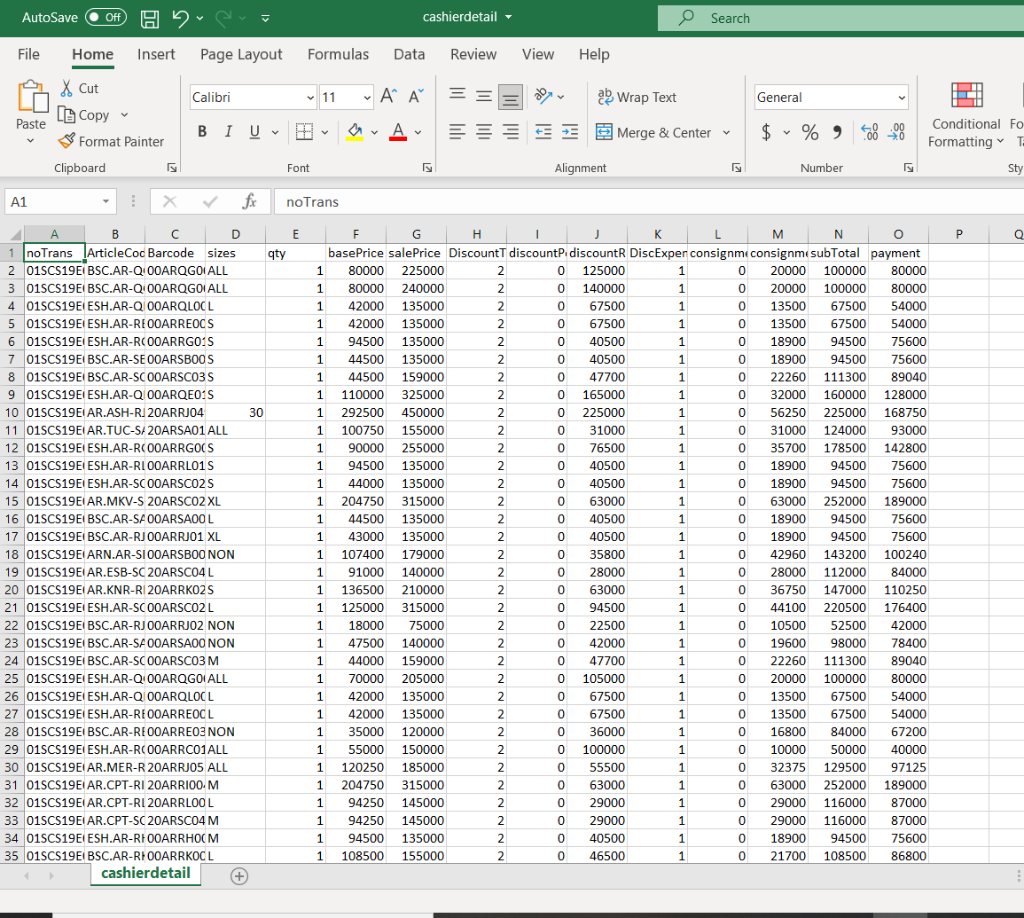The image size is (1024, 918).
Task: Switch to the Review tab
Action: 473,55
